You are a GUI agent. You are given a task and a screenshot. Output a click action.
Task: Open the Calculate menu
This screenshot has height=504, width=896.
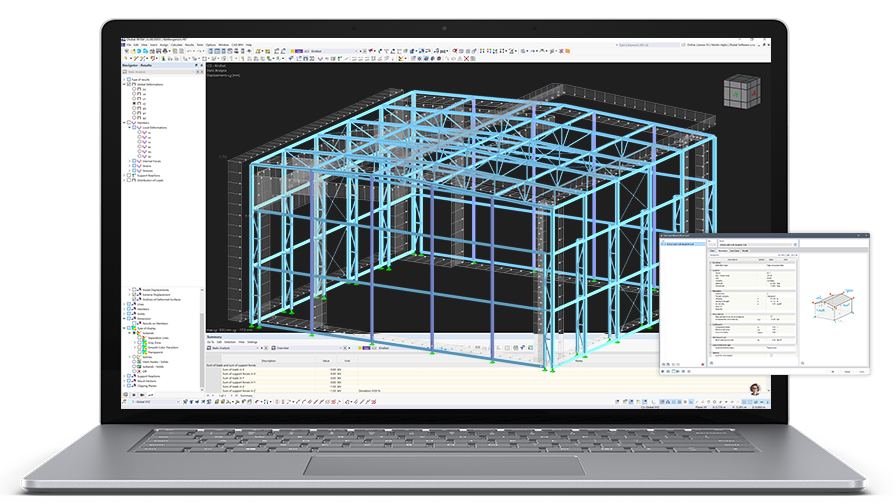tap(177, 45)
